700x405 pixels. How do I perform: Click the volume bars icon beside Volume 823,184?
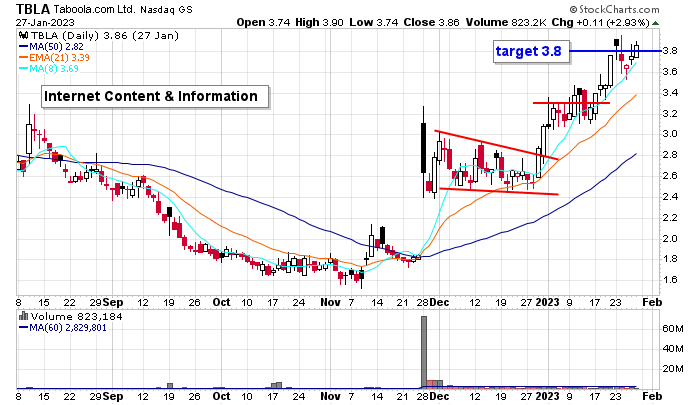tap(23, 316)
